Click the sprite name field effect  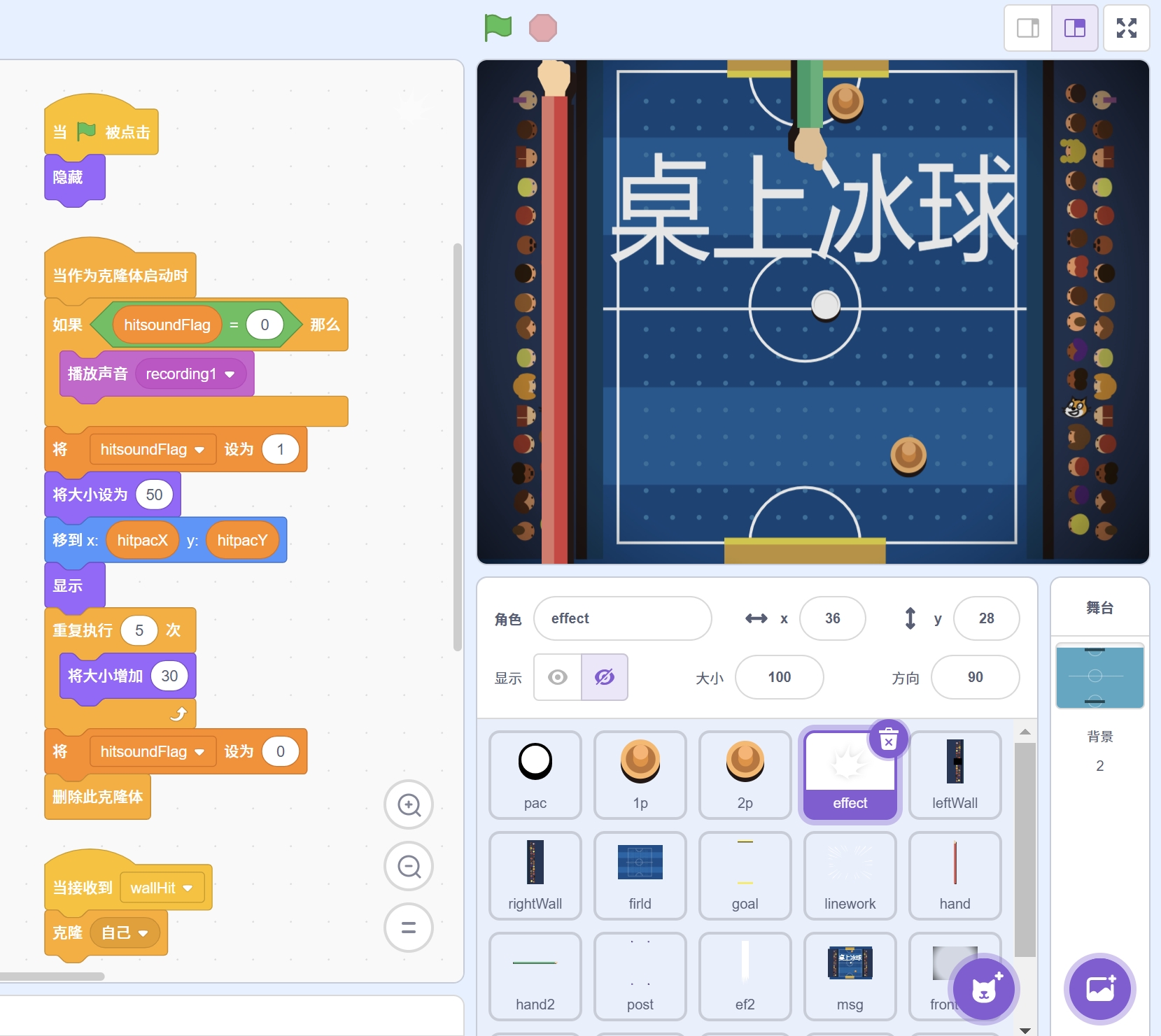622,618
